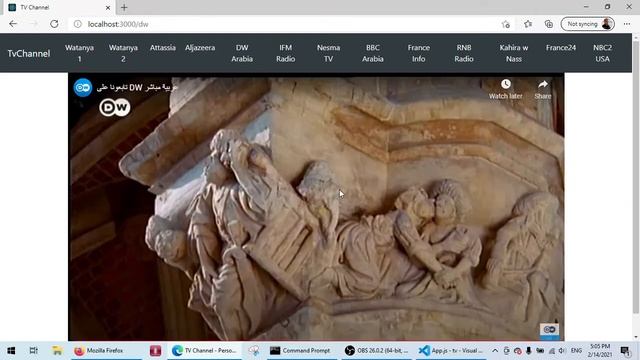Switch to Command Prompt taskbar button
This screenshot has width=640, height=360.
(x=301, y=351)
